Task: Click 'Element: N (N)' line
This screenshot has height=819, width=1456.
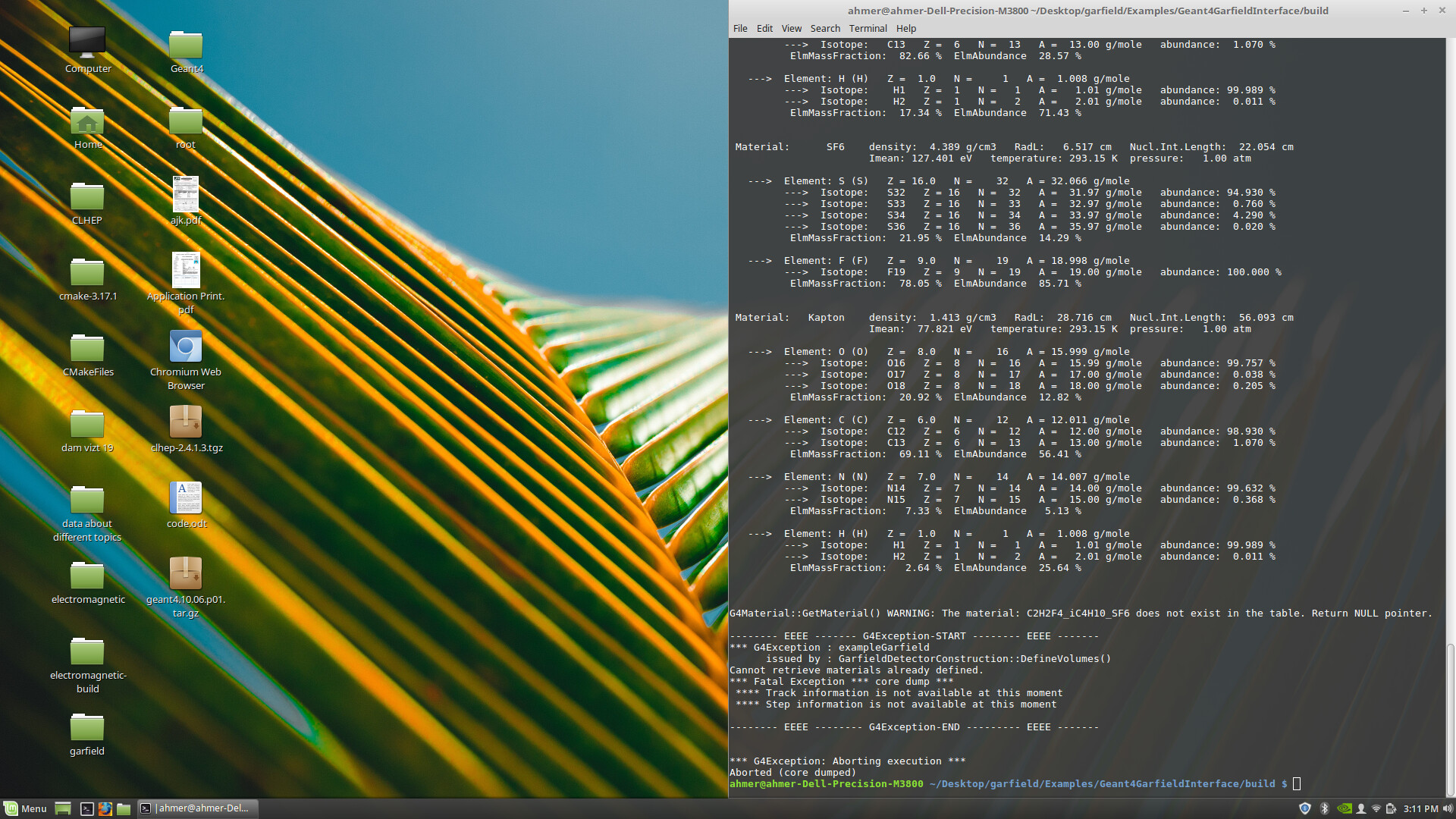Action: point(939,477)
